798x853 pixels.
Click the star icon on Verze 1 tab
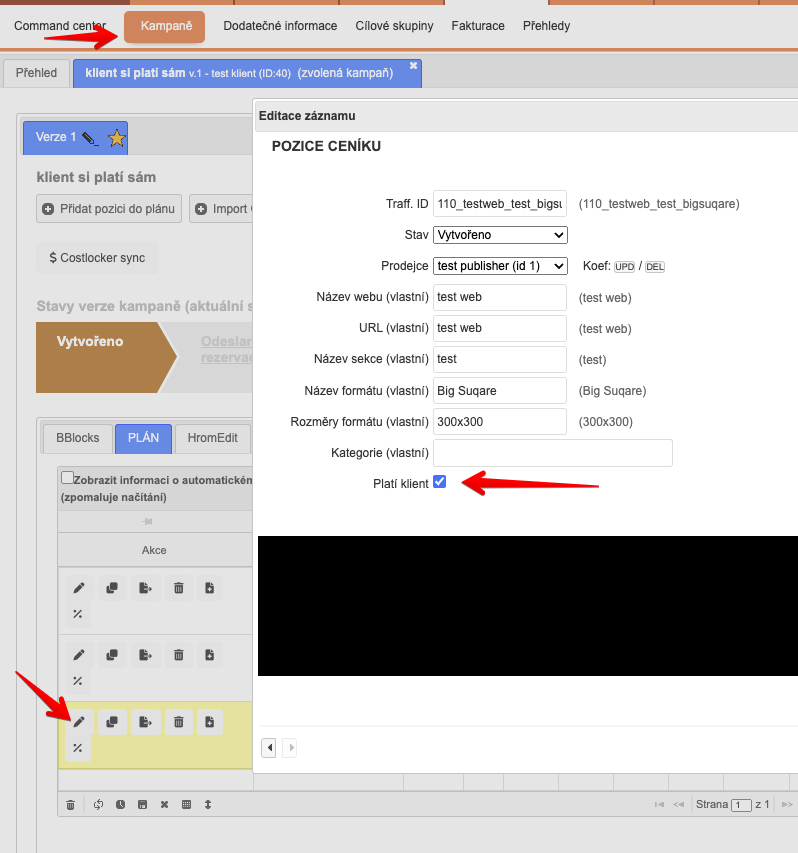[117, 138]
